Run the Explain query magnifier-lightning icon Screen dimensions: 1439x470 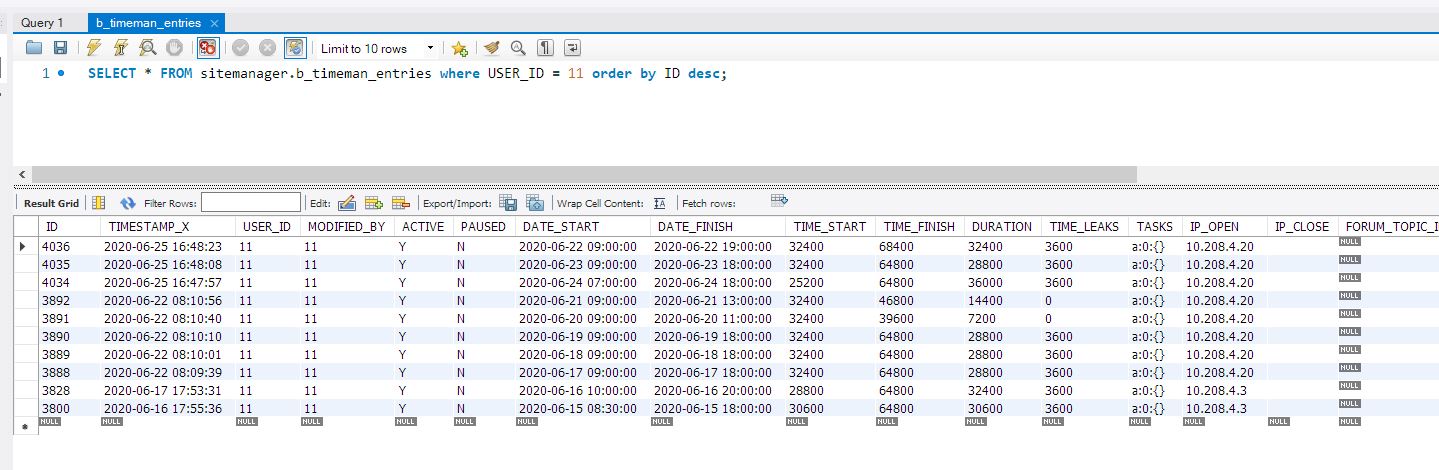click(x=147, y=48)
